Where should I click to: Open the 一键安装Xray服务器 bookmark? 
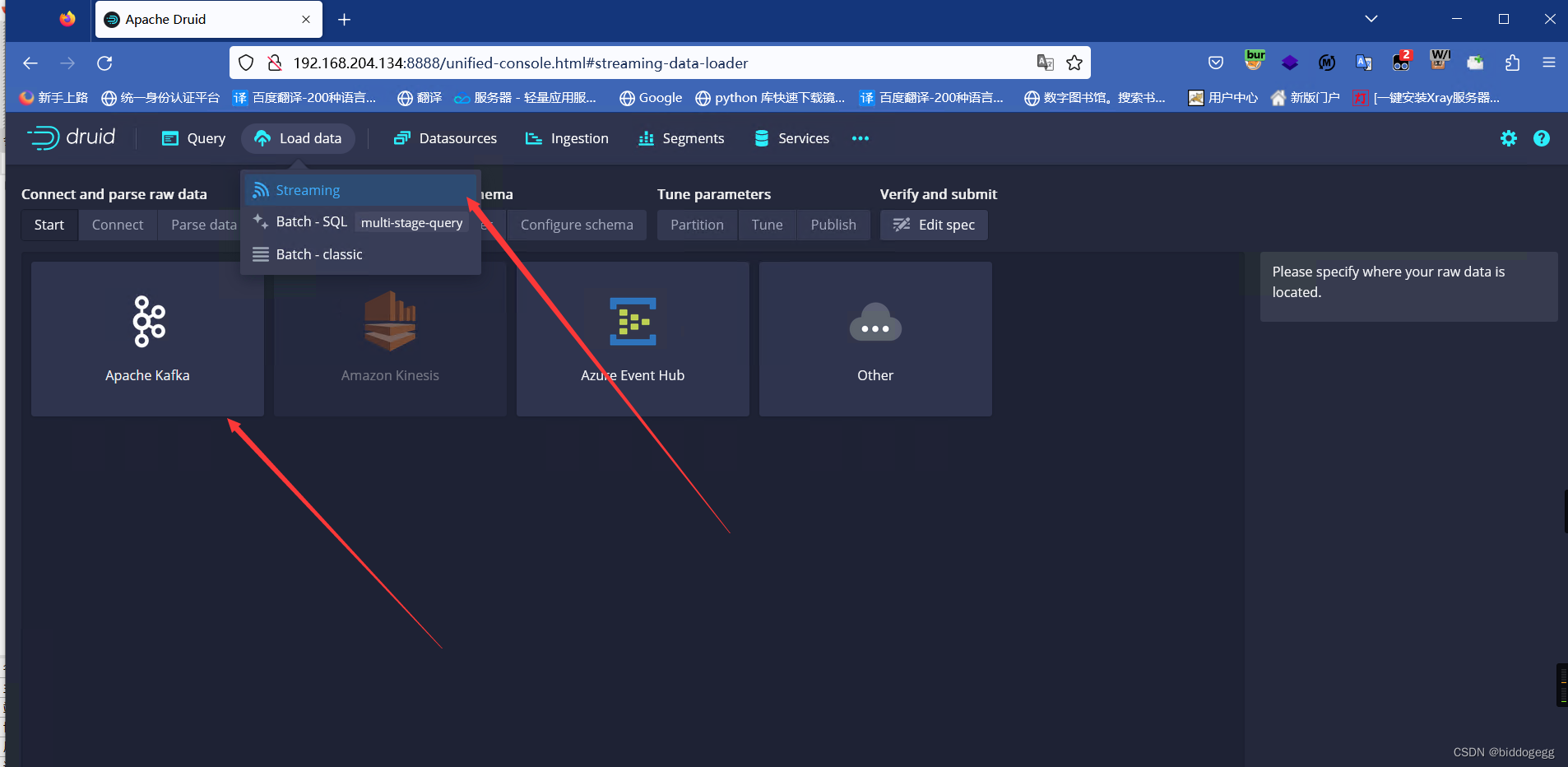[1427, 98]
